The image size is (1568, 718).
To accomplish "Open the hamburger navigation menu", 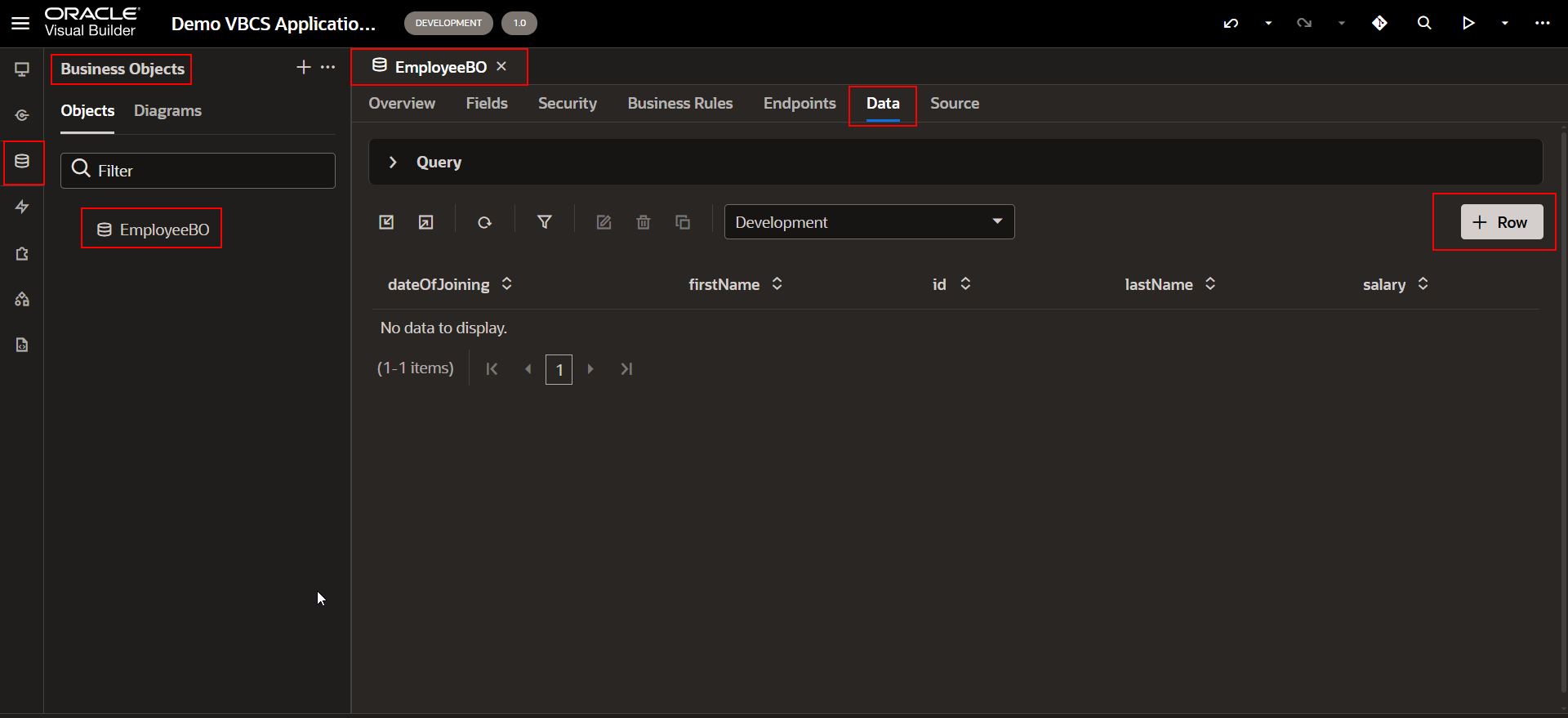I will point(20,23).
